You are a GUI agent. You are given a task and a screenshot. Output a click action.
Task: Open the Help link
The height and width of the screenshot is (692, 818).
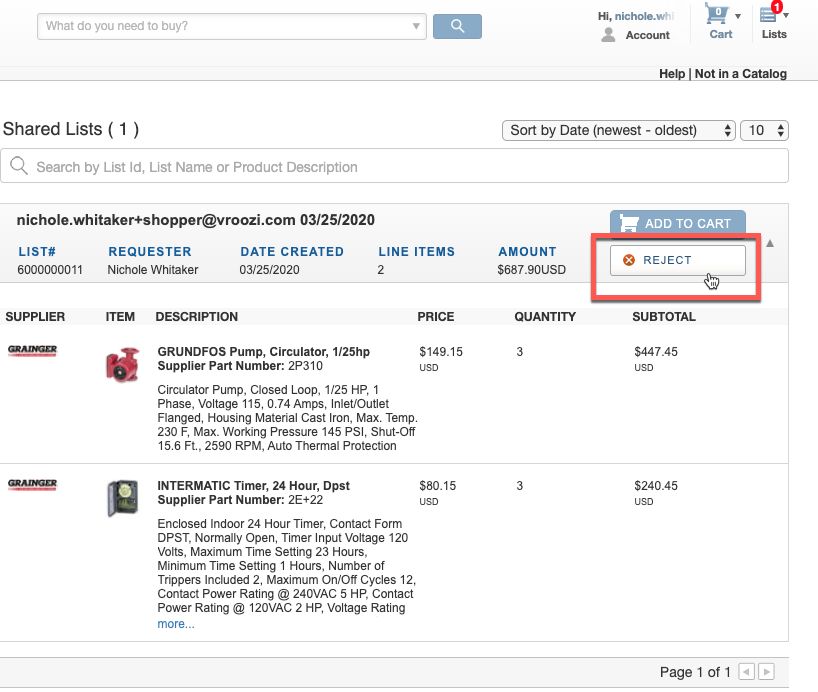click(672, 74)
